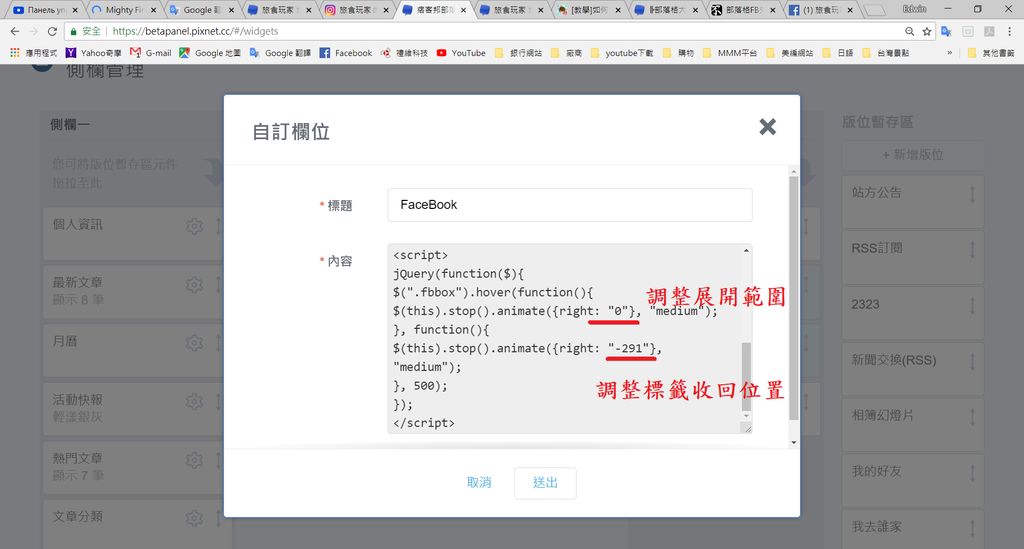Click the textarea resize handle corner
The image size is (1024, 549).
(746, 428)
